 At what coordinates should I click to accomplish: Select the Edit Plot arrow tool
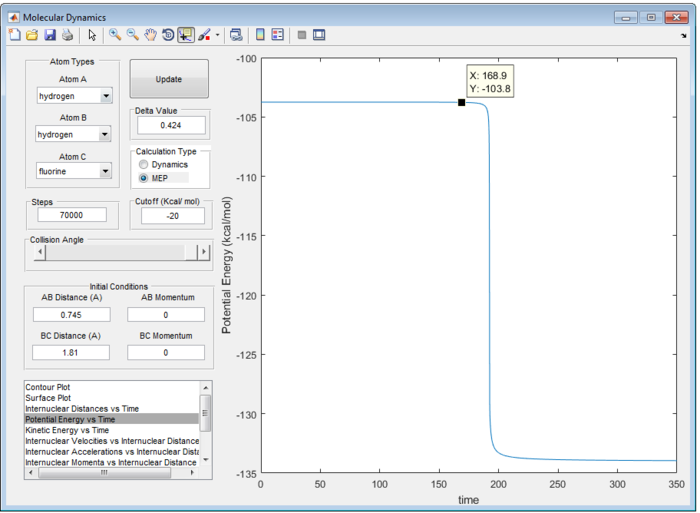[92, 35]
